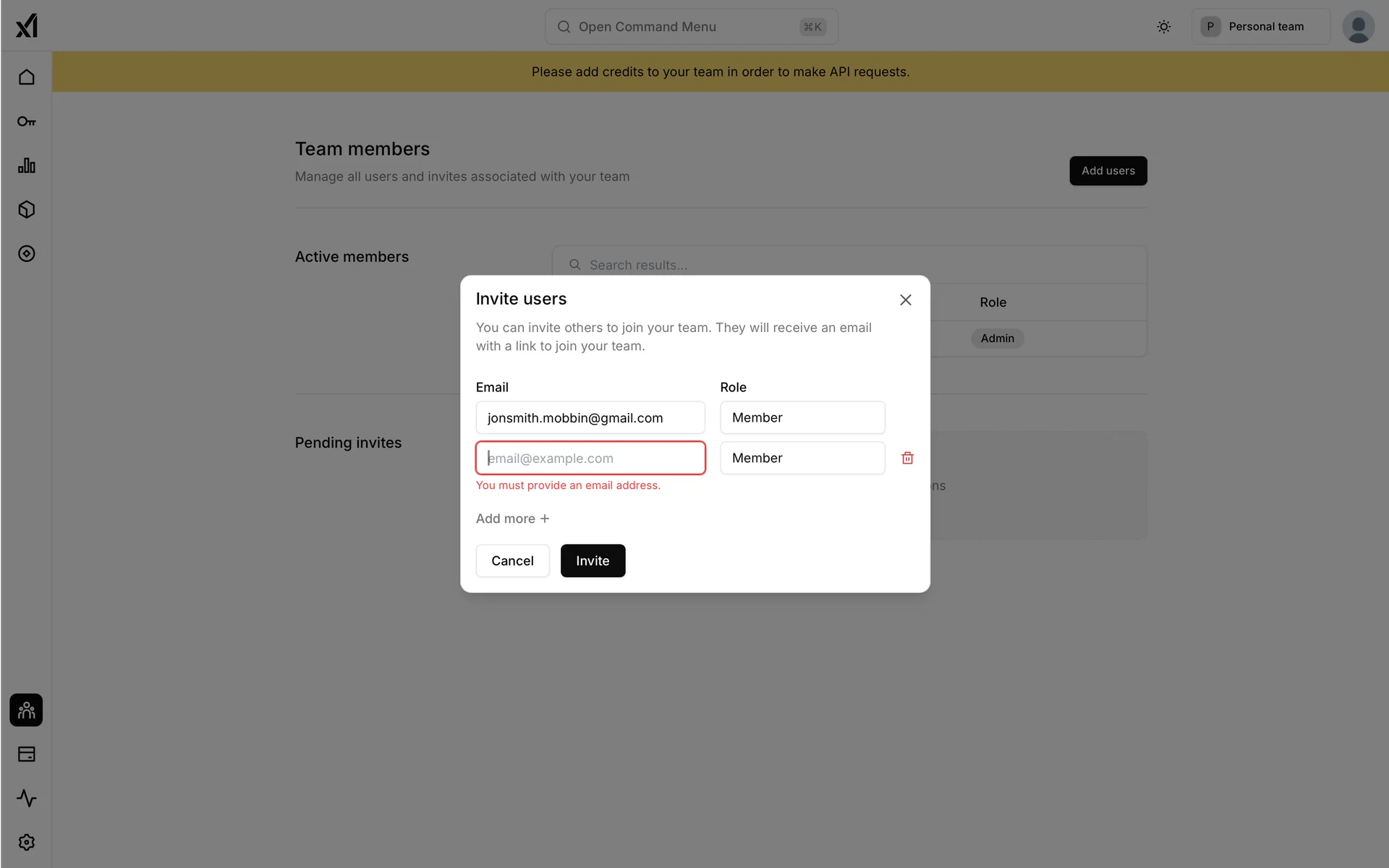Open the Personal team switcher
Image resolution: width=1389 pixels, height=868 pixels.
(1260, 27)
